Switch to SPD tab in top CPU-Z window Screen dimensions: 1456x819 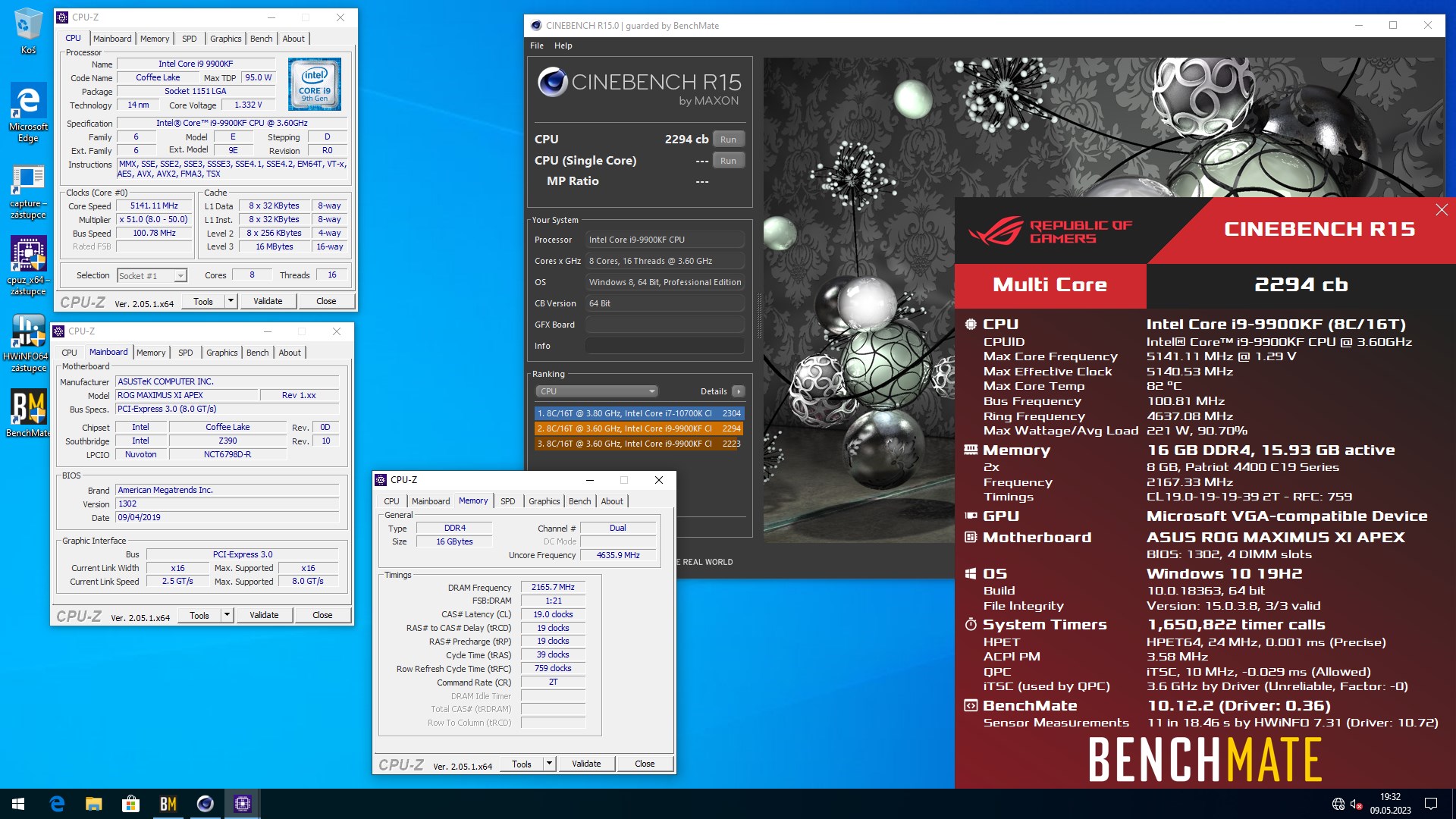[190, 39]
